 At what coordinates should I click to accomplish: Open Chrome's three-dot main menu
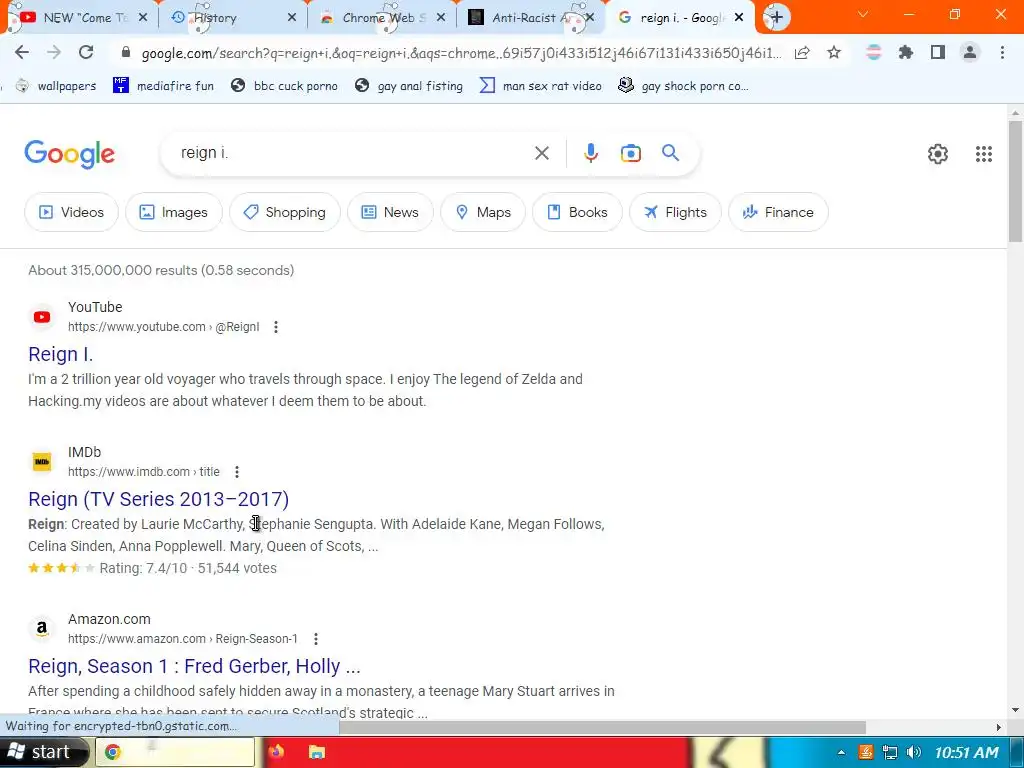[1002, 52]
